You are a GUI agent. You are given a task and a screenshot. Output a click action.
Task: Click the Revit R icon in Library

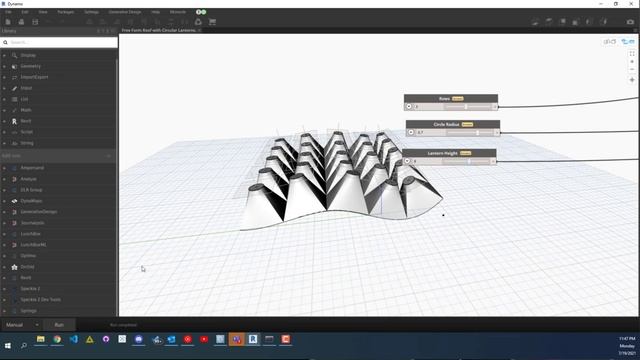[14, 121]
